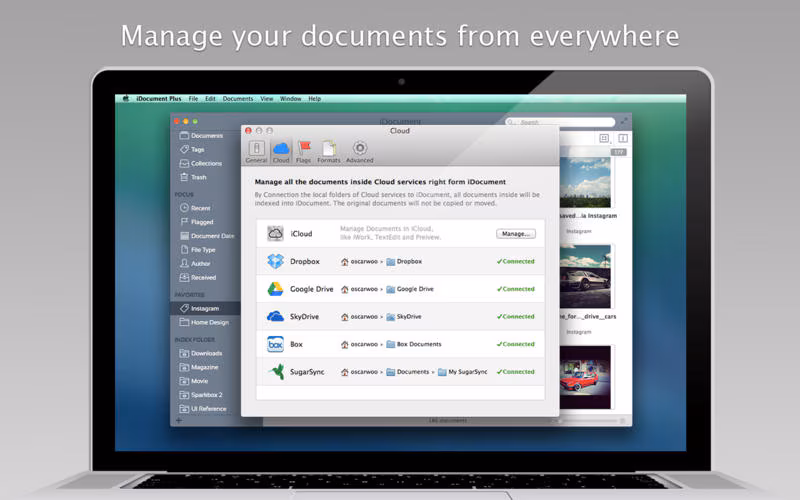Open Movie index folder

pyautogui.click(x=193, y=381)
